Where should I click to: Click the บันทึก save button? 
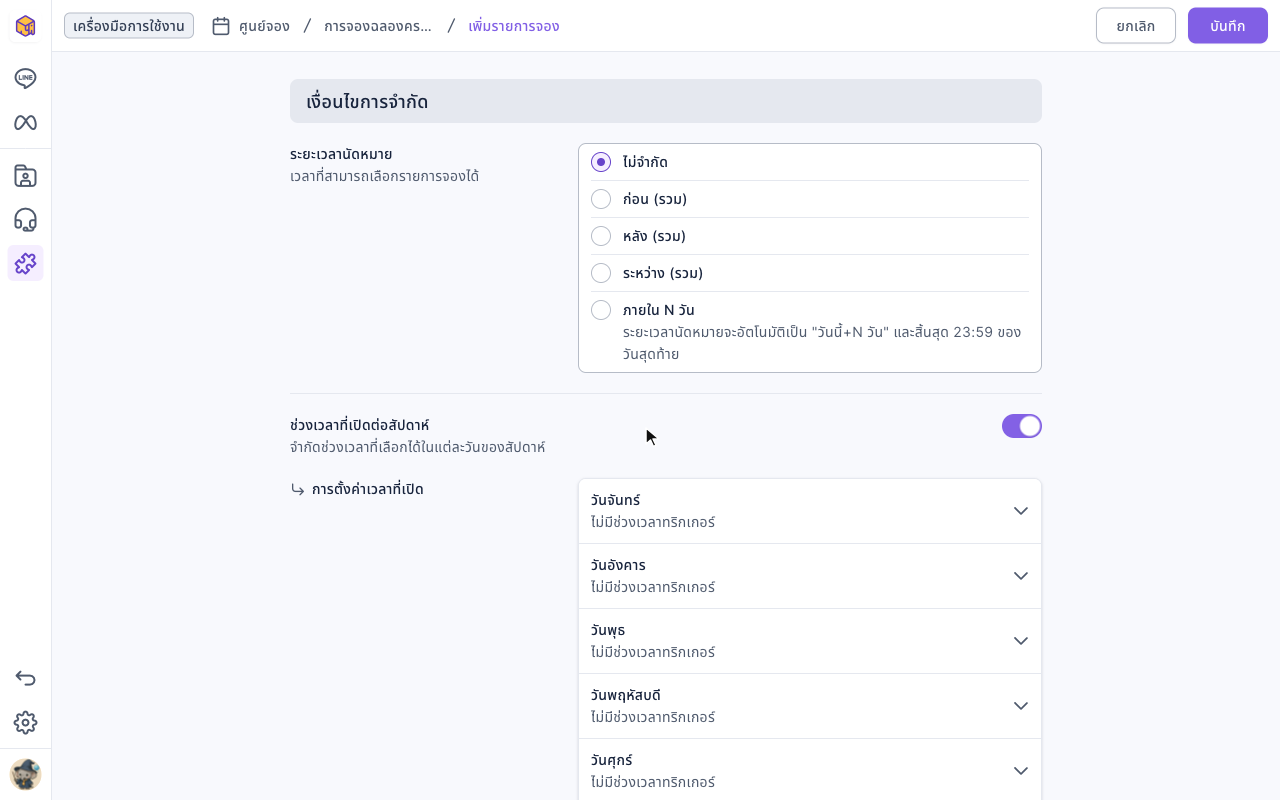[x=1228, y=26]
